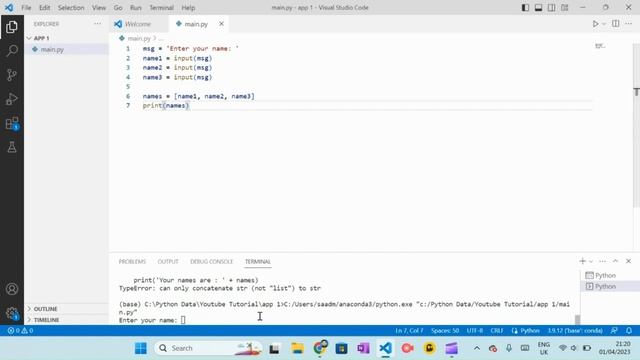The width and height of the screenshot is (640, 360).
Task: Click main.py in the breadcrumb
Action: [139, 38]
